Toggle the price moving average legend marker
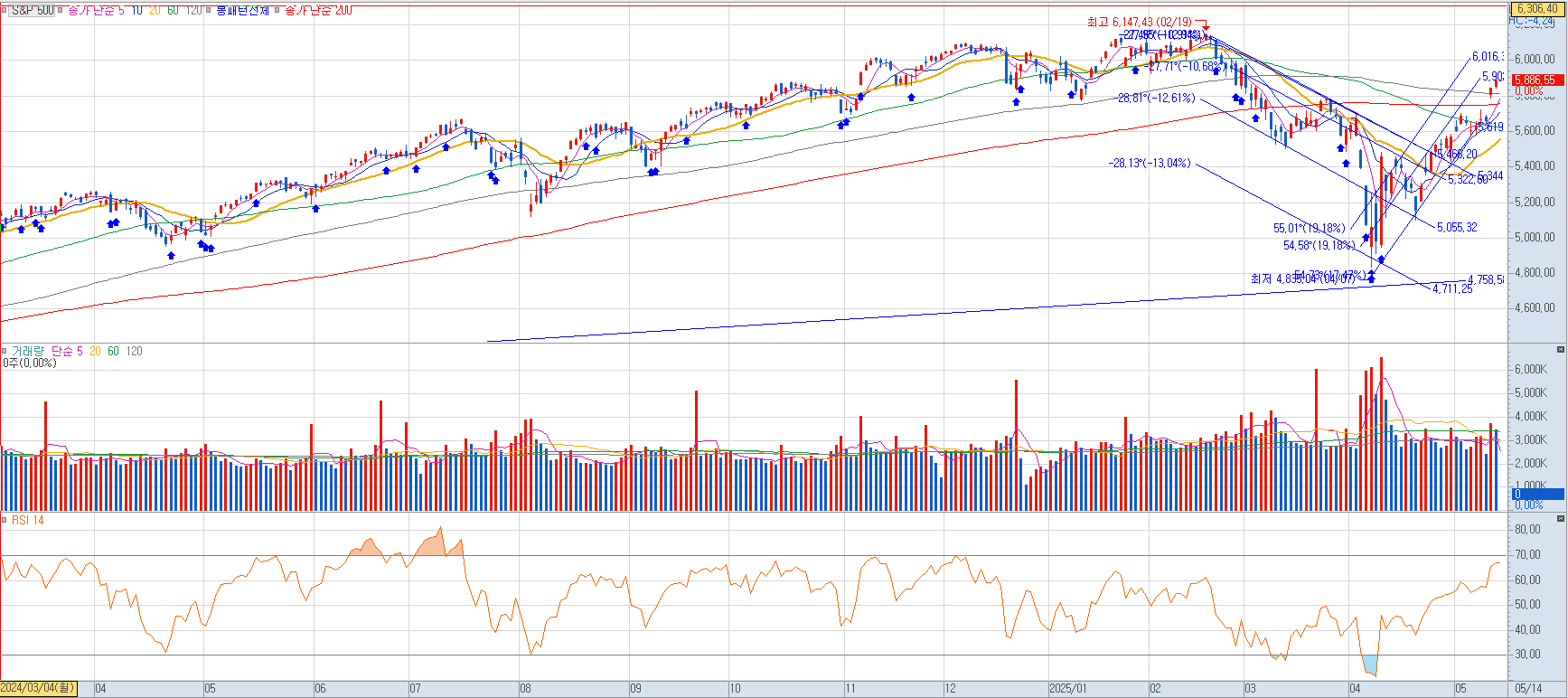The width and height of the screenshot is (1568, 698). tap(61, 11)
